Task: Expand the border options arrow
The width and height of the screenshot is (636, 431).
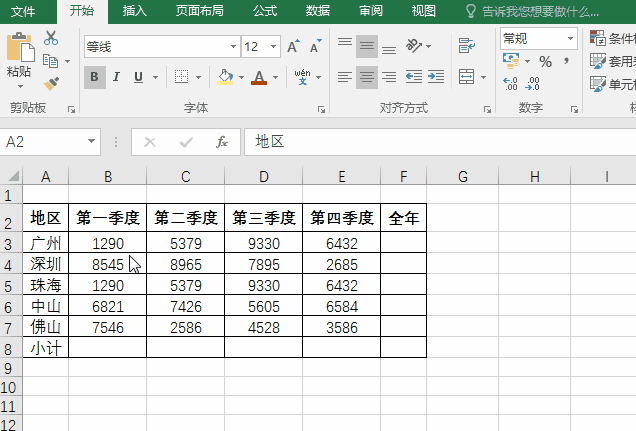Action: (x=198, y=77)
